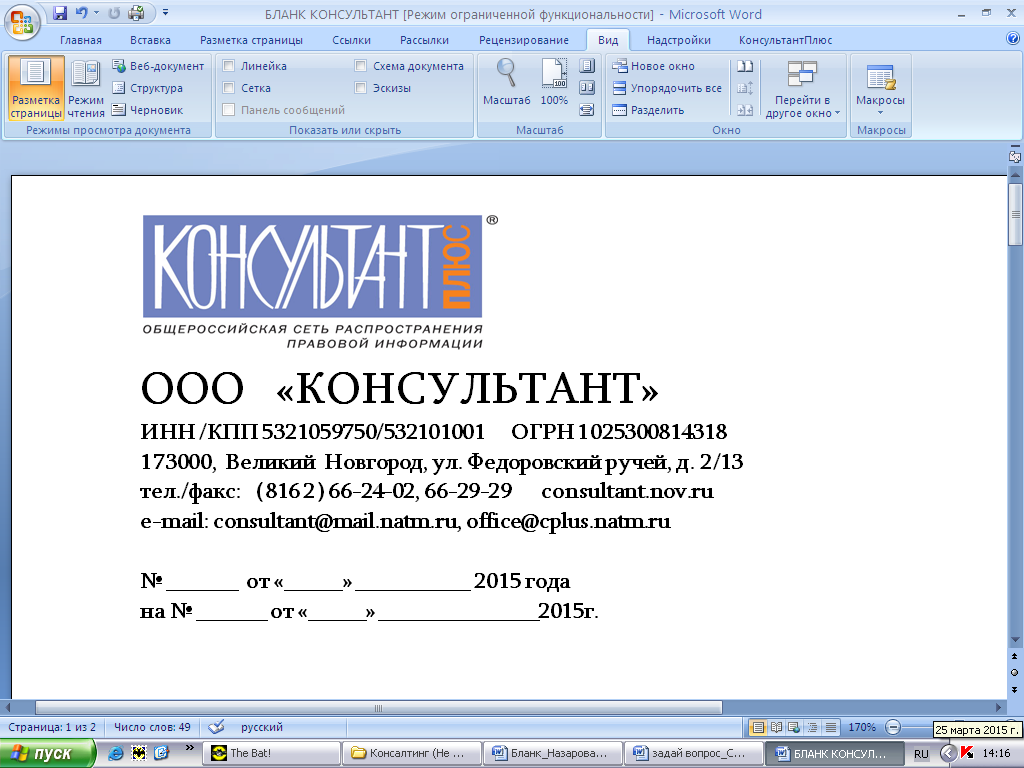Select full screen reading view in status bar
The width and height of the screenshot is (1024, 768).
[x=776, y=727]
